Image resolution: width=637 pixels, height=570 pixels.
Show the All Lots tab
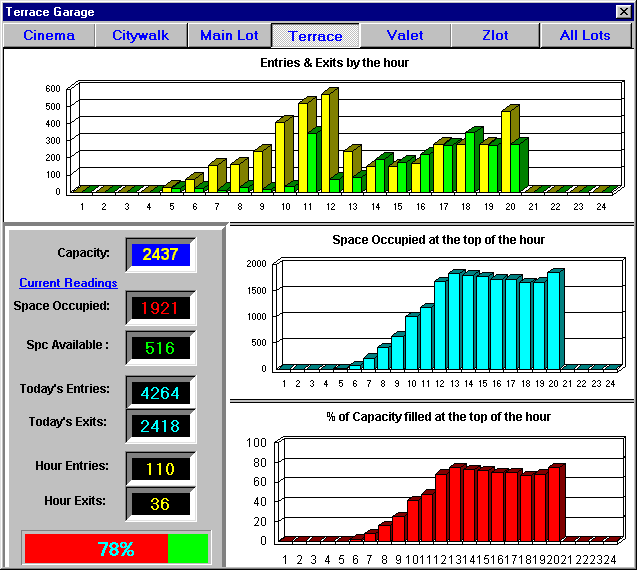coord(585,35)
